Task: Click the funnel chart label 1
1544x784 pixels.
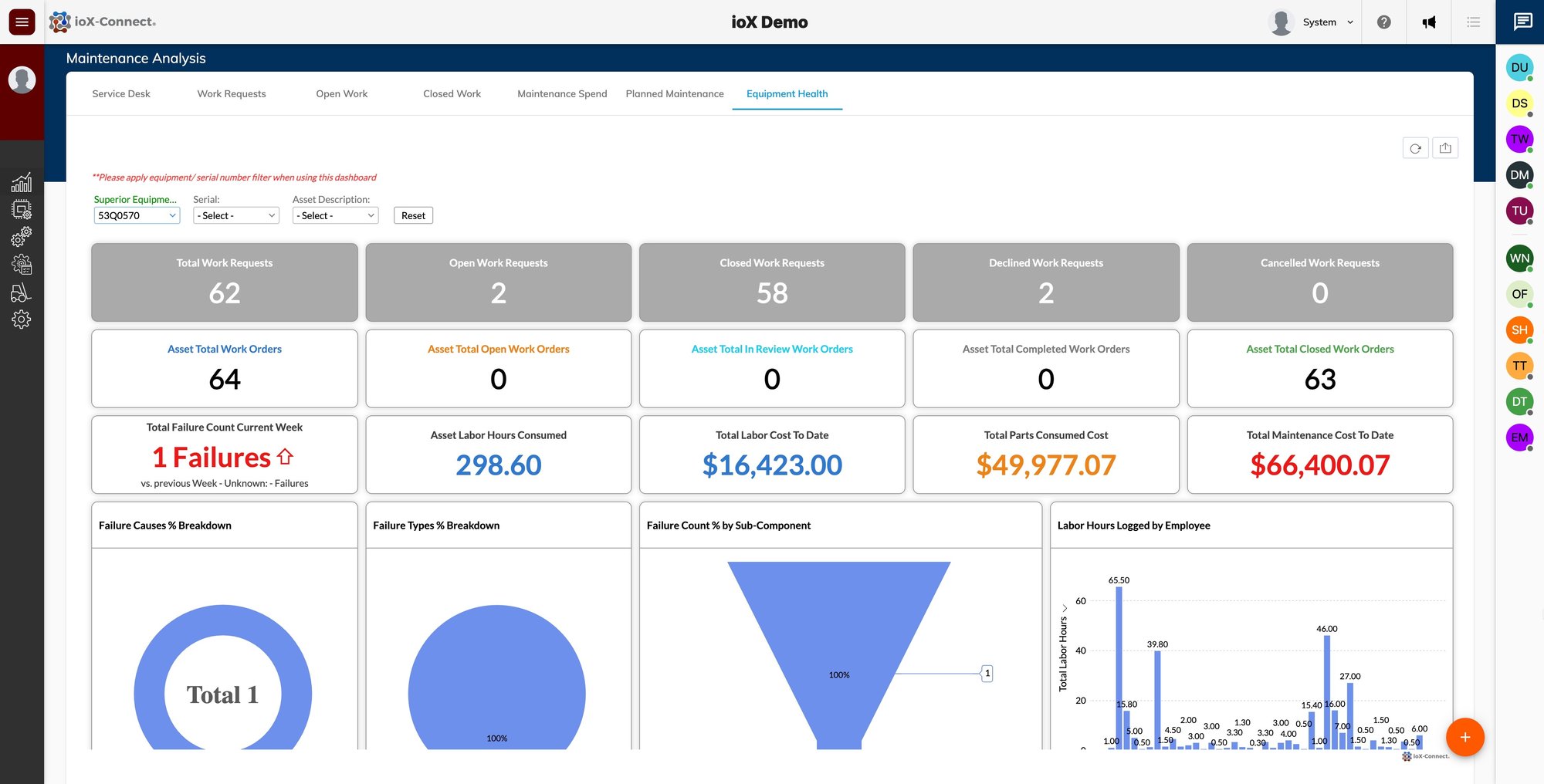Action: tap(987, 674)
